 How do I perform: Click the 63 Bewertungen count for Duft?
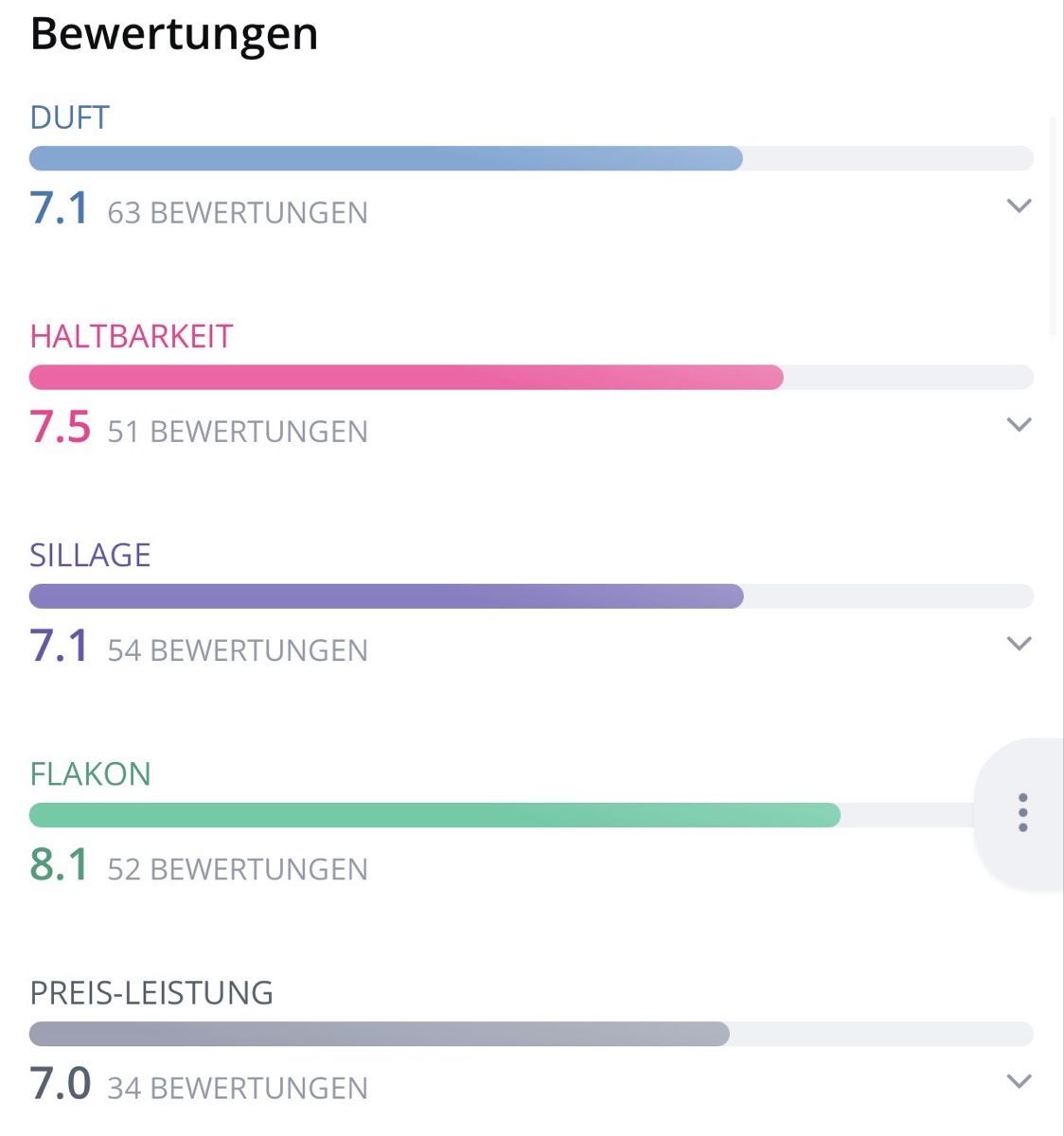(x=238, y=213)
